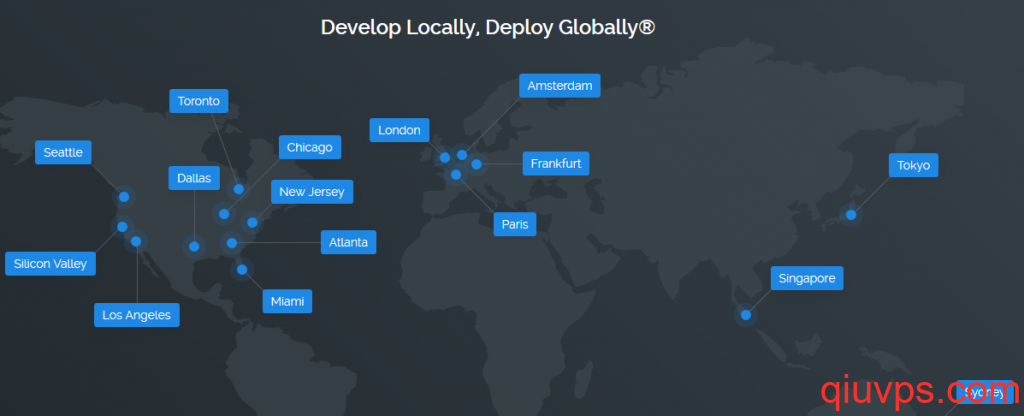The width and height of the screenshot is (1024, 416).
Task: Click the Dallas location label
Action: 194,178
